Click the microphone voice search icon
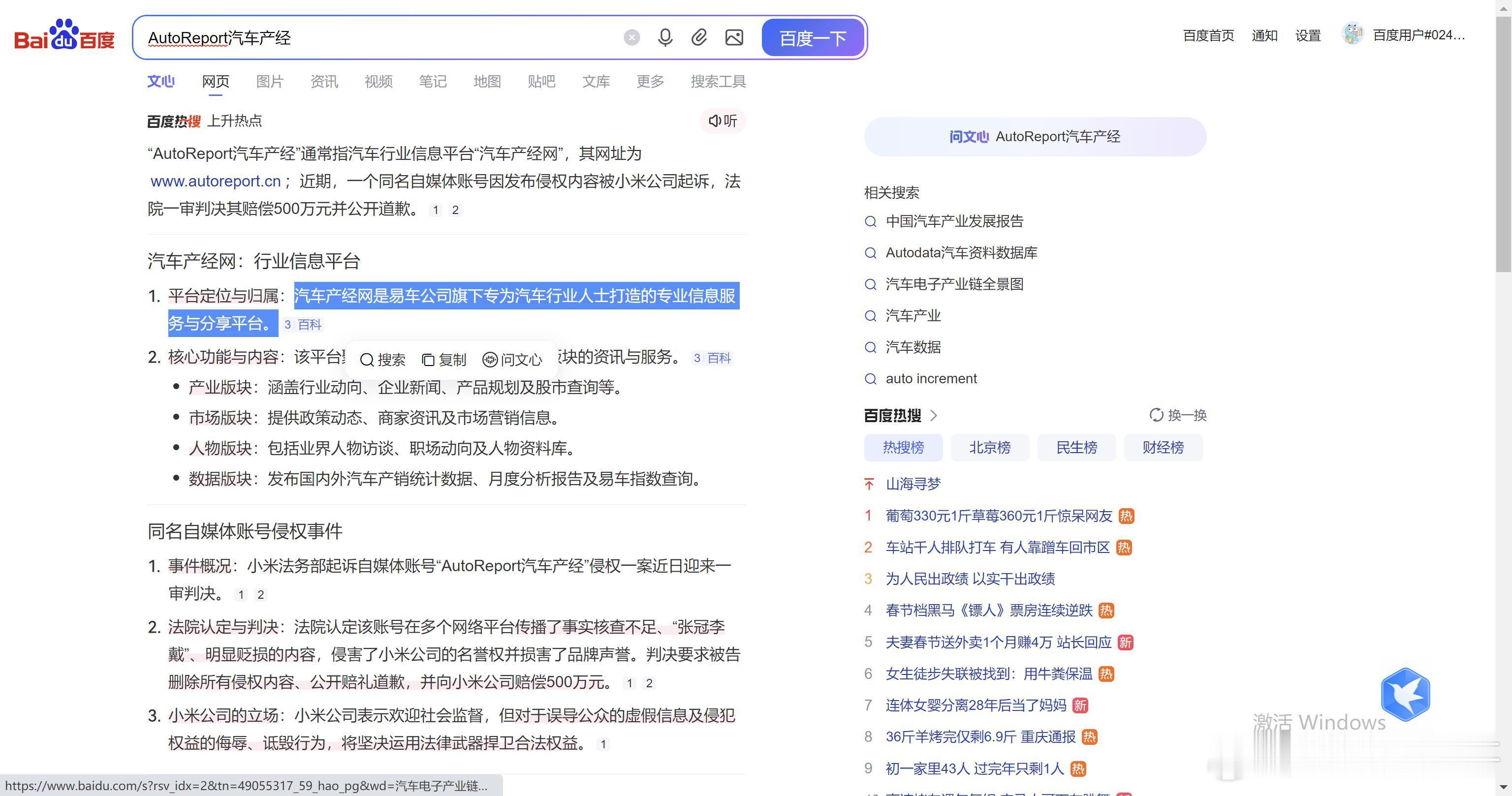Screen dimensions: 1512x796 click(665, 37)
